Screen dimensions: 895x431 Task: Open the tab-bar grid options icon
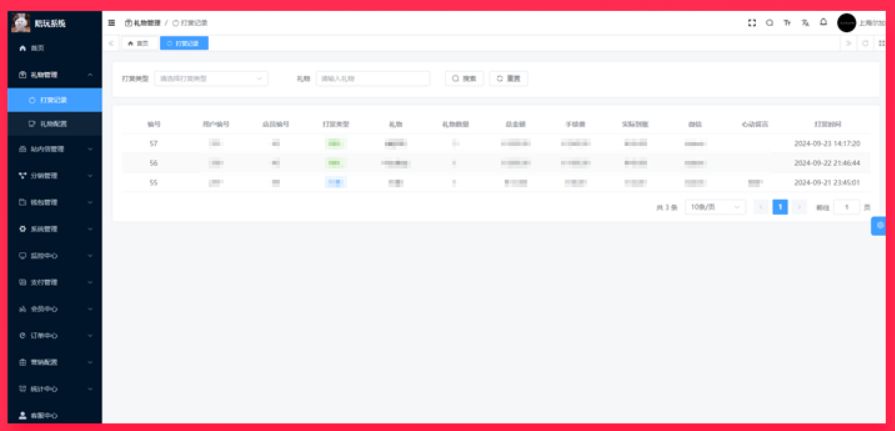click(x=881, y=43)
